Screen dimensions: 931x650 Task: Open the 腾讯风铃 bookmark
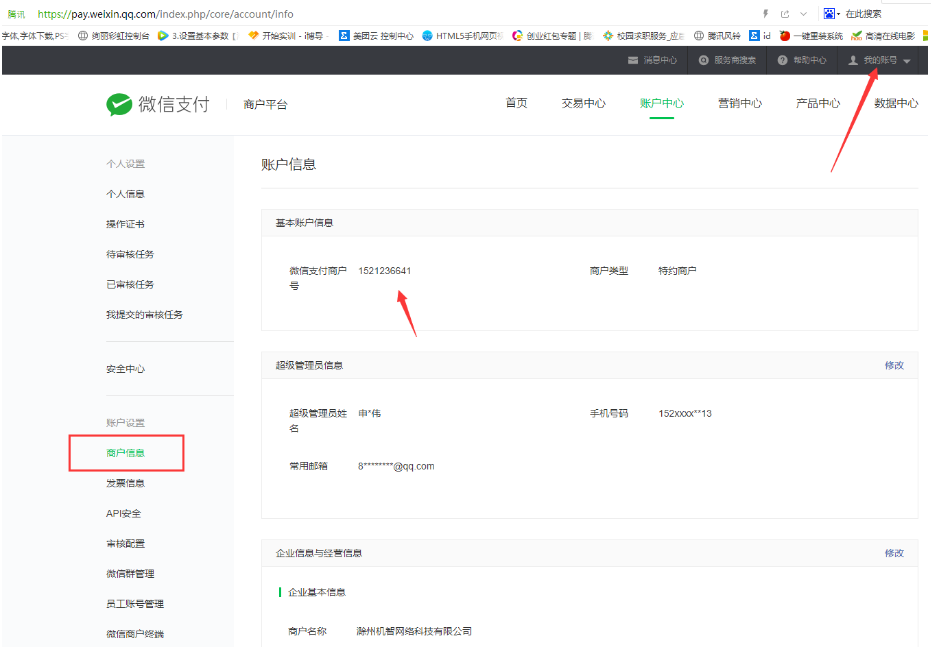[717, 36]
